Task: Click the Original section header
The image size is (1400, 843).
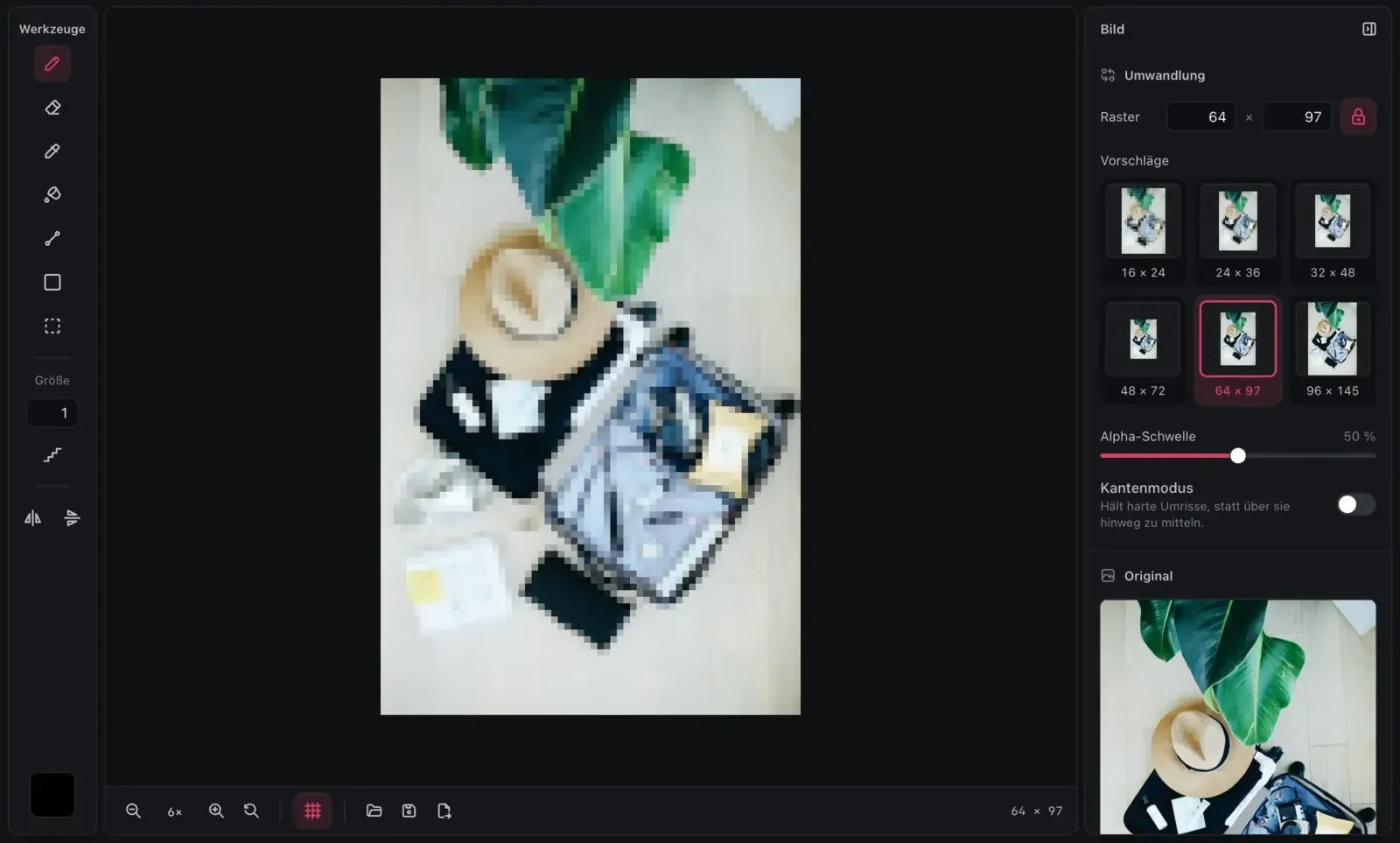Action: (1148, 576)
